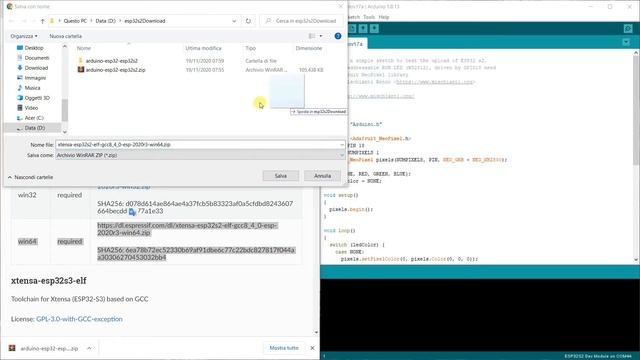
Task: Sort files by the Tipo column
Action: click(250, 48)
